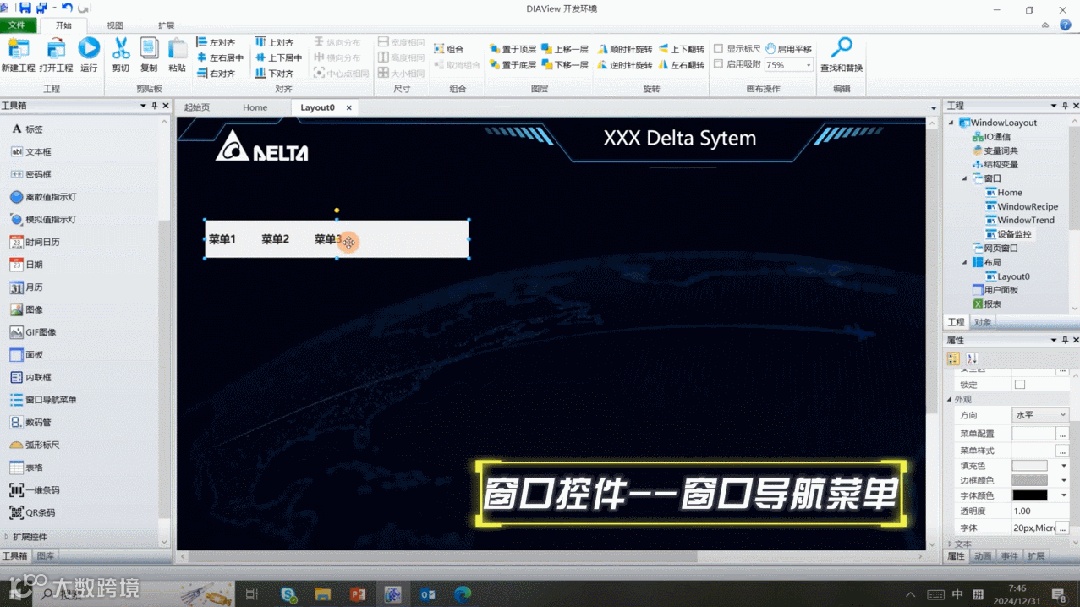Screen dimensions: 1080x607
Task: Collapse the WindowLoayout project node
Action: (x=952, y=123)
